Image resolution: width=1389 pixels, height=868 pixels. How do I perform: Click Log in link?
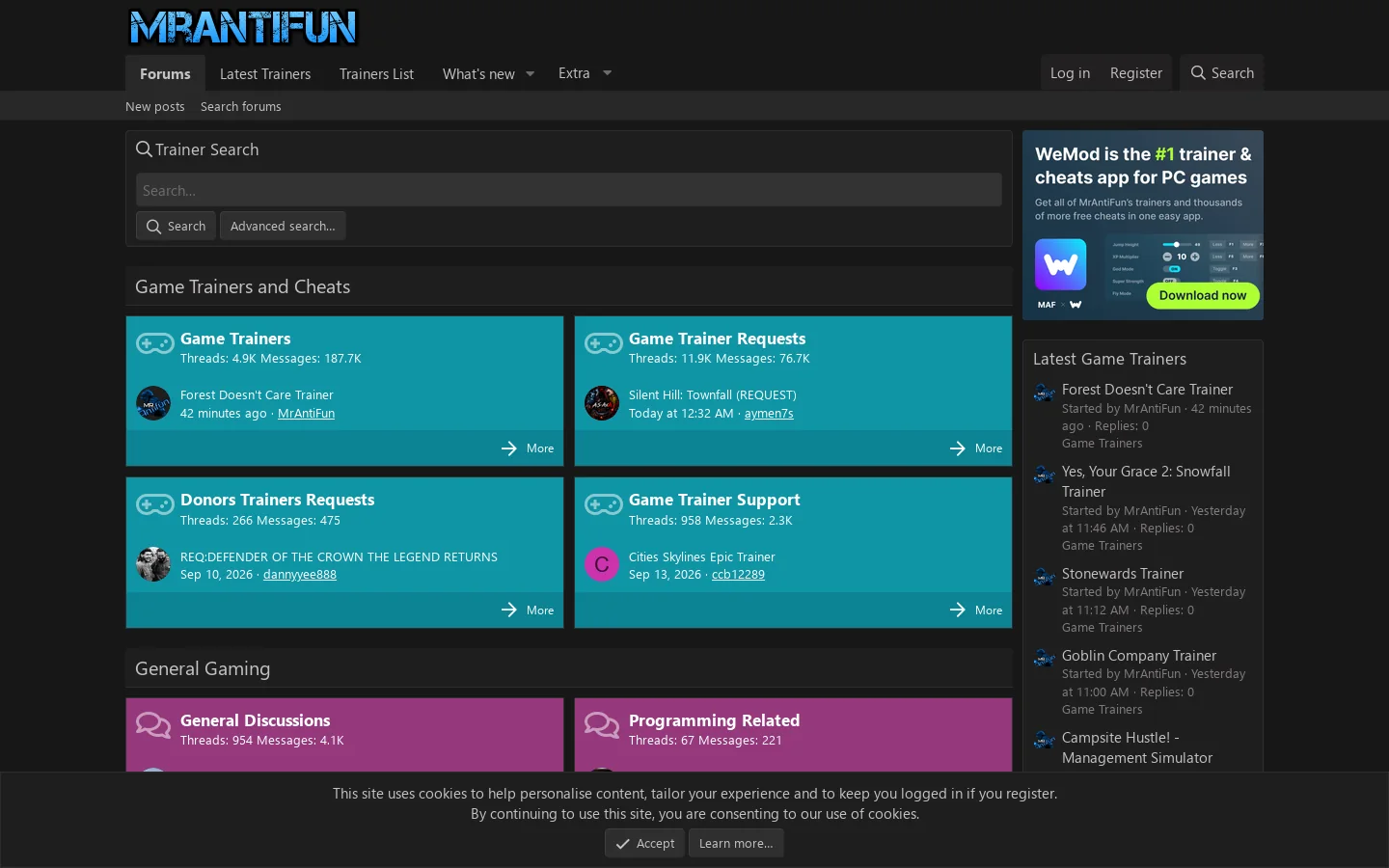[x=1070, y=73]
